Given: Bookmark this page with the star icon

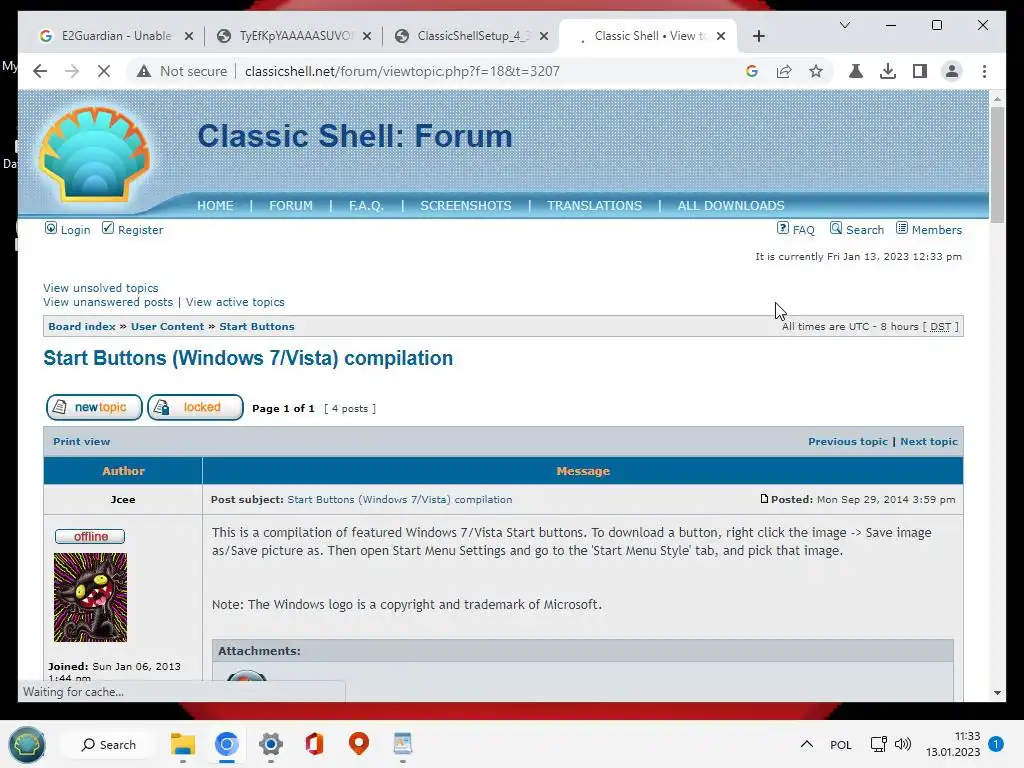Looking at the screenshot, I should point(816,71).
